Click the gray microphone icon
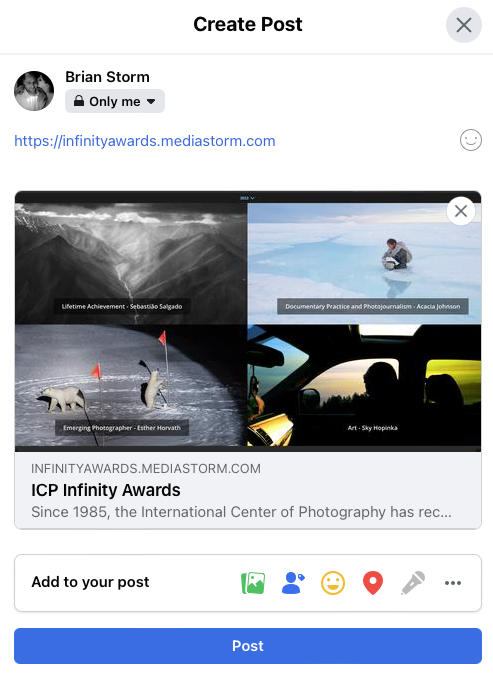Screen dimensions: 493x674 point(413,583)
